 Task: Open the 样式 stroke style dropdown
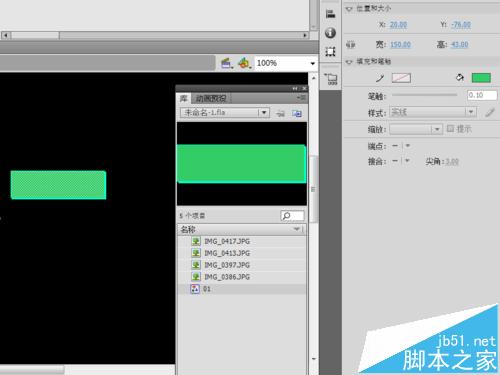click(471, 112)
